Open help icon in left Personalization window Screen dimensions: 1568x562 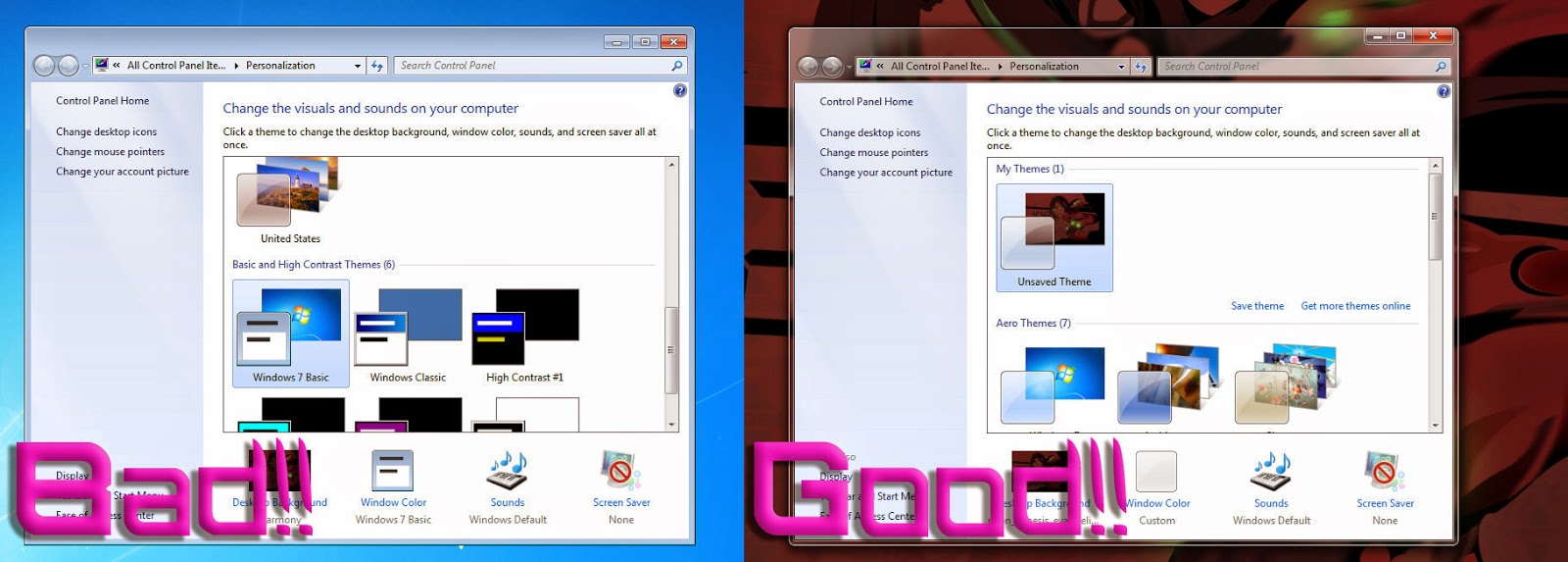(680, 90)
